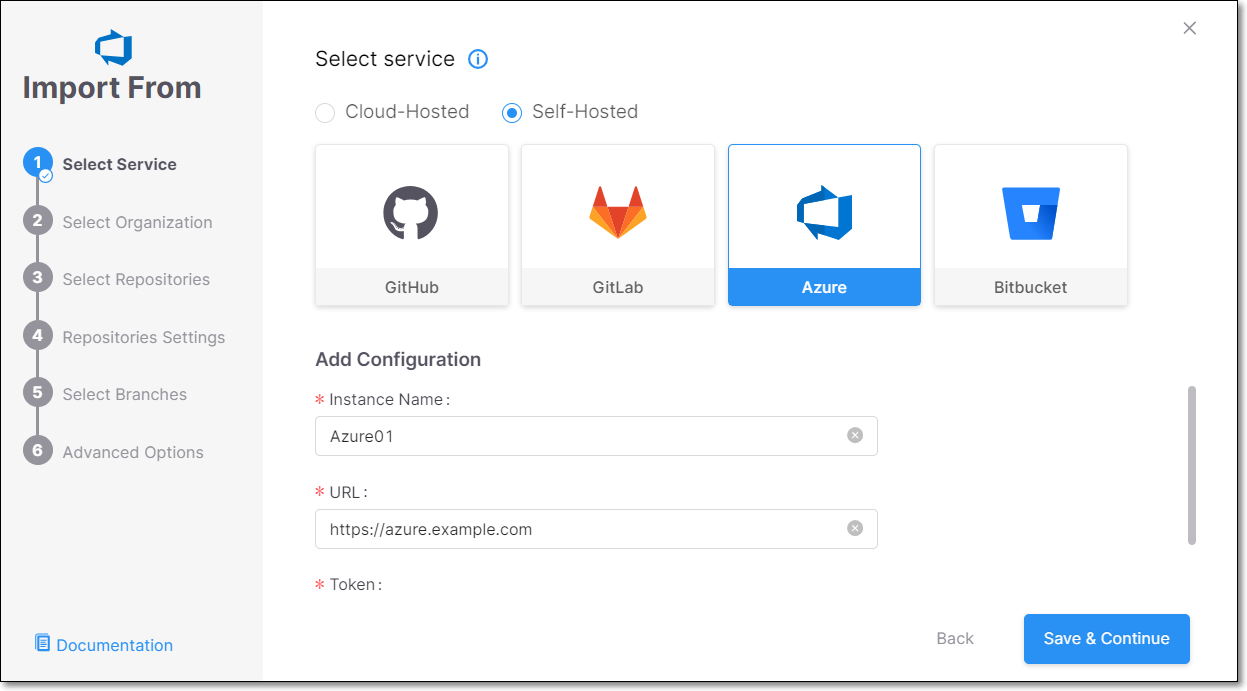The image size is (1247, 691).
Task: Go to step 5 Select Branches
Action: [106, 394]
